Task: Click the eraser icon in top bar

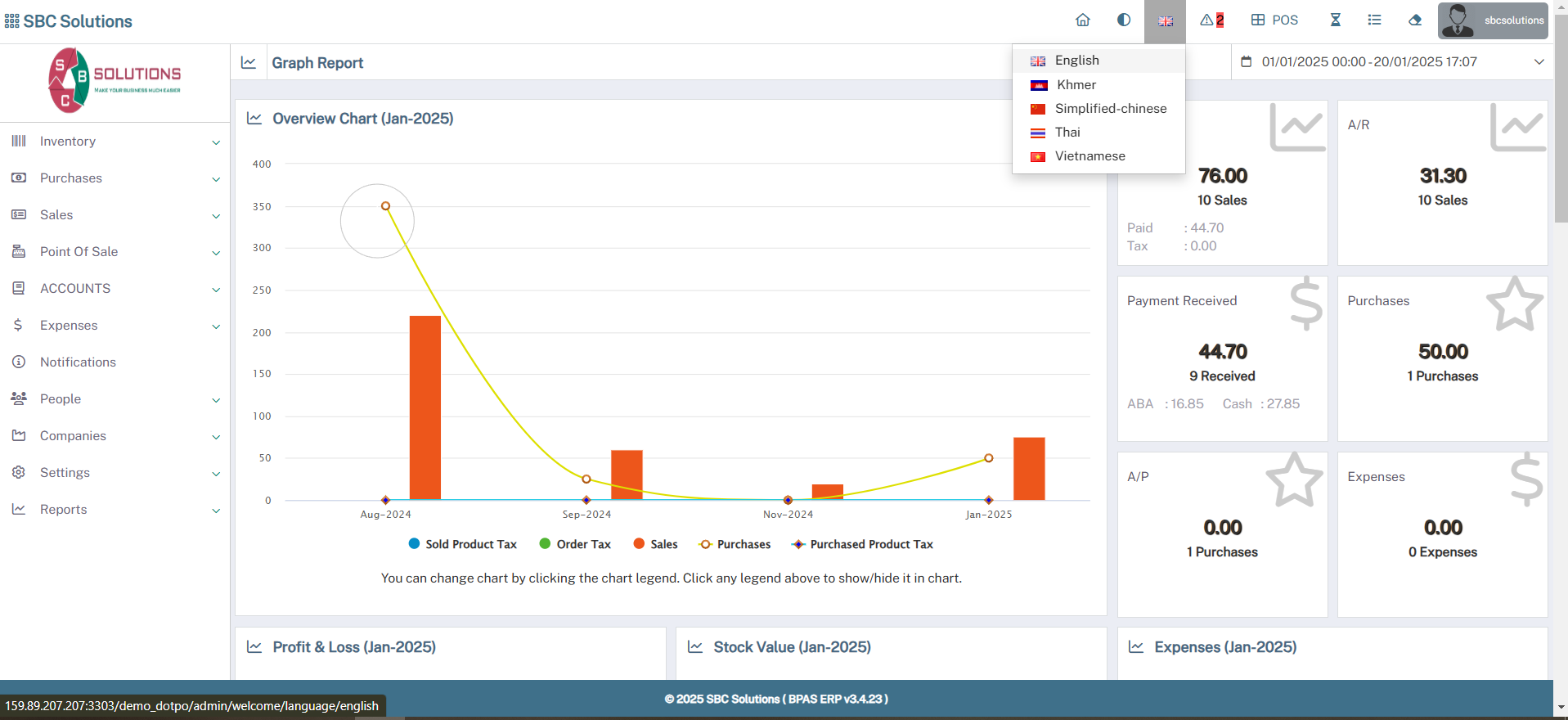Action: pyautogui.click(x=1415, y=20)
